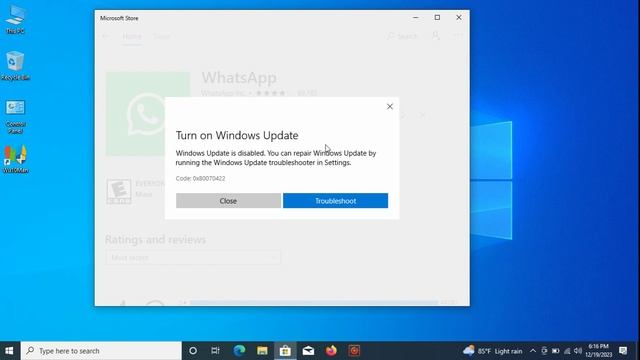Open File Explorer from taskbar

coord(262,351)
